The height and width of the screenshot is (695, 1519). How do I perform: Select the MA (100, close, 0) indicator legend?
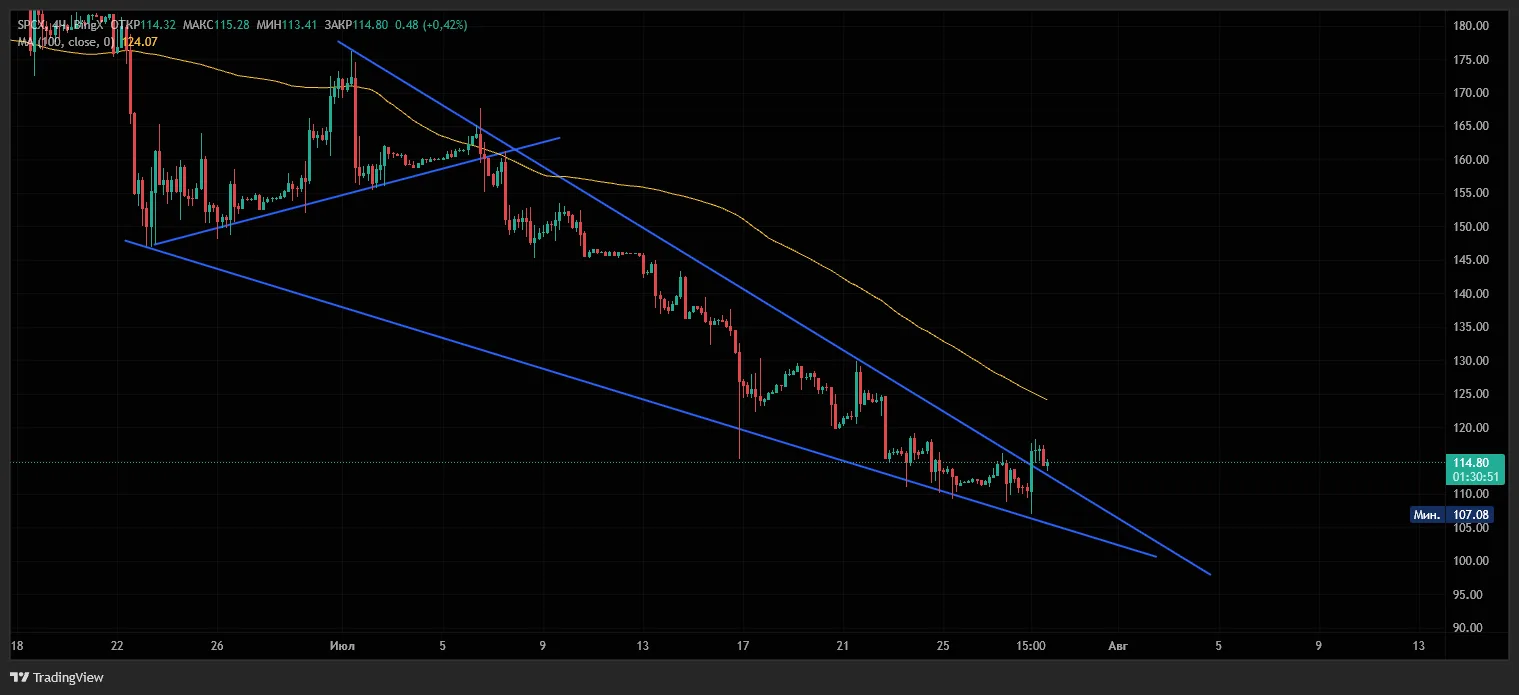pyautogui.click(x=66, y=41)
